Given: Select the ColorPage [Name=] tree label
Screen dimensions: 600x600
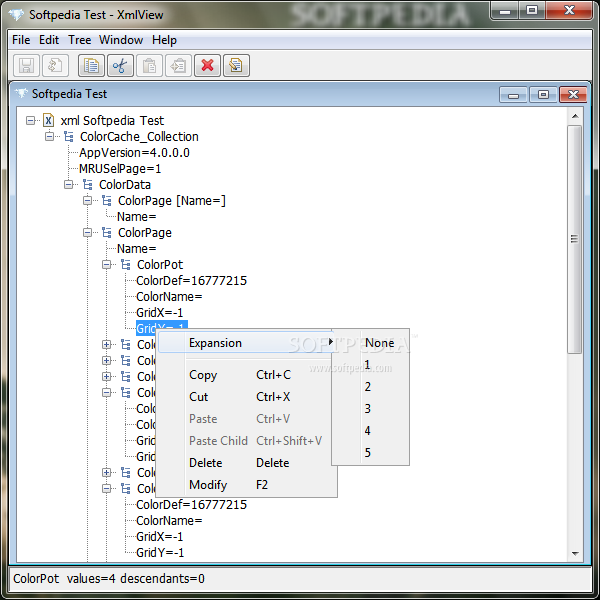Looking at the screenshot, I should (172, 201).
